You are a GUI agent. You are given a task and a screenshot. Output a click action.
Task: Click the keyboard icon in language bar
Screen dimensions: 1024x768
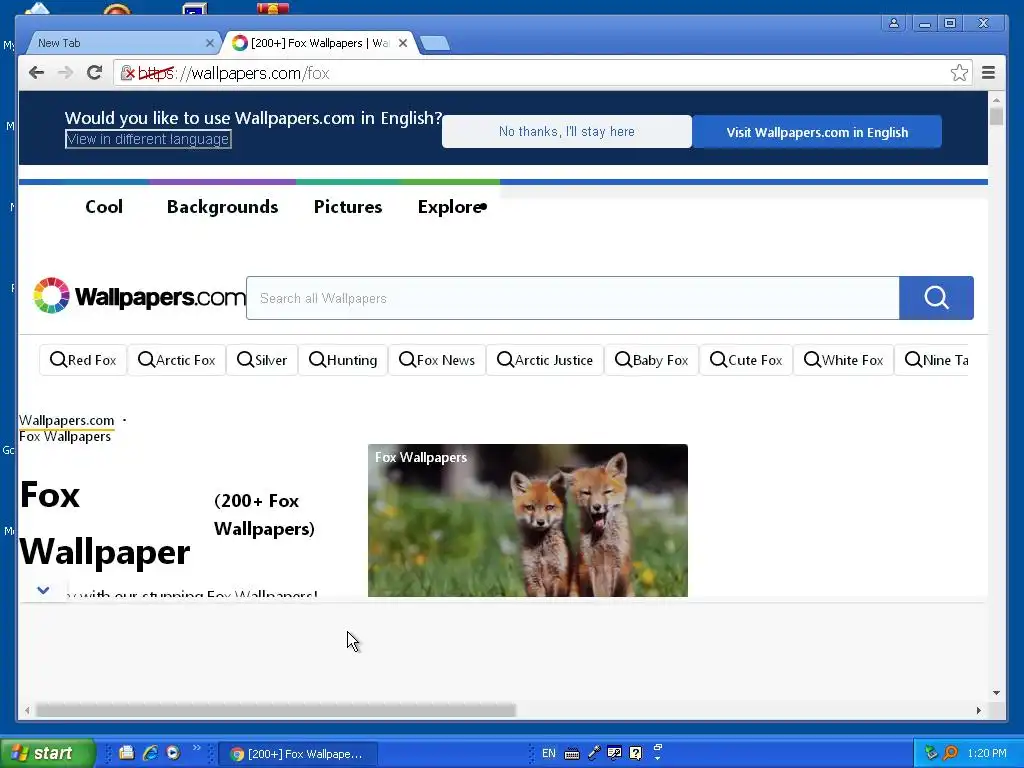(x=571, y=754)
